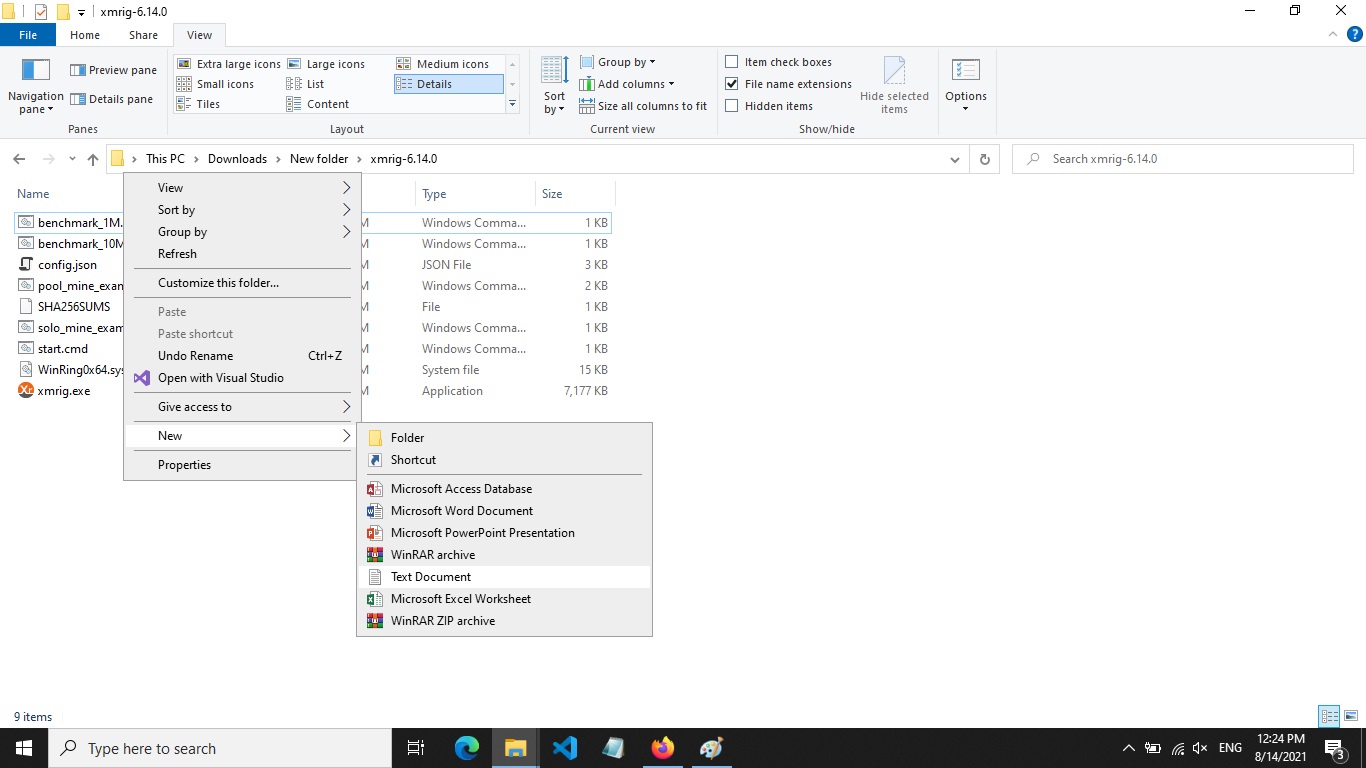Create a new Folder

click(x=504, y=438)
